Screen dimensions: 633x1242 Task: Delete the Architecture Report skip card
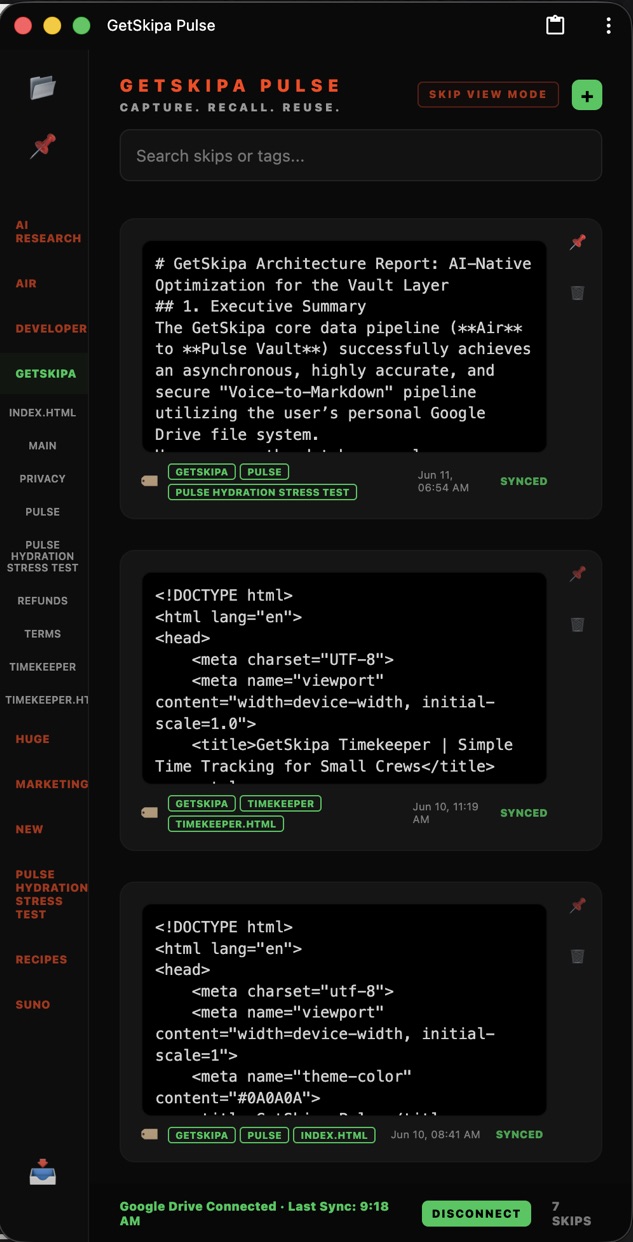click(577, 293)
